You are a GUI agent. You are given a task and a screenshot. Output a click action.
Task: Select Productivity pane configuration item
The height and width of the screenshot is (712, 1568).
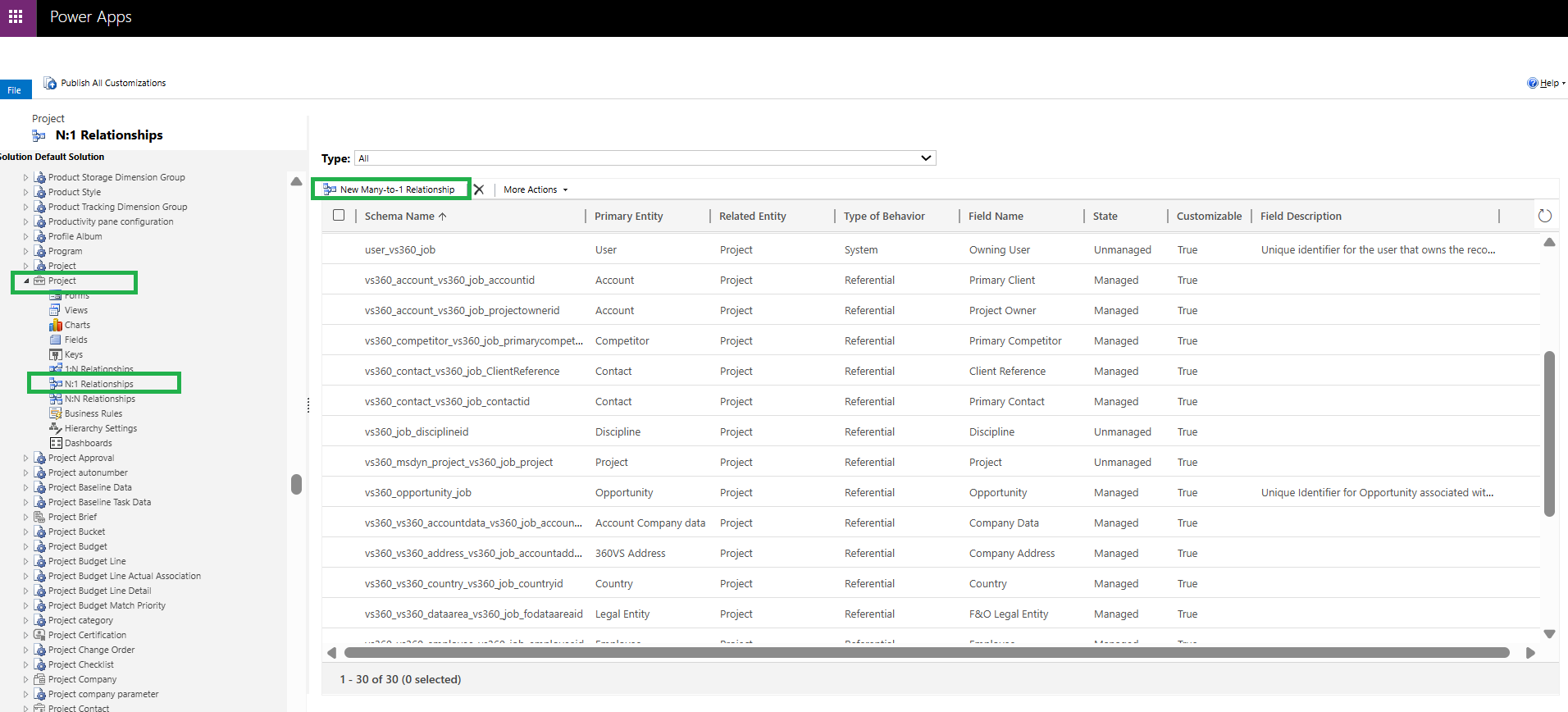111,221
